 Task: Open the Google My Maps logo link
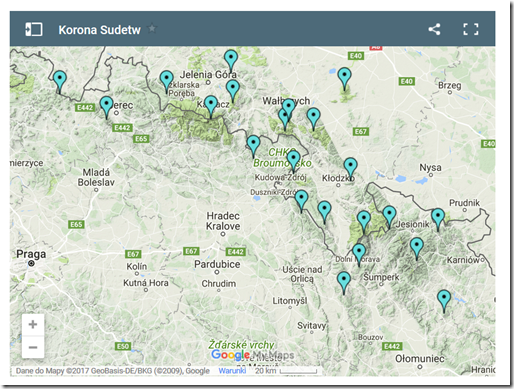[x=253, y=355]
